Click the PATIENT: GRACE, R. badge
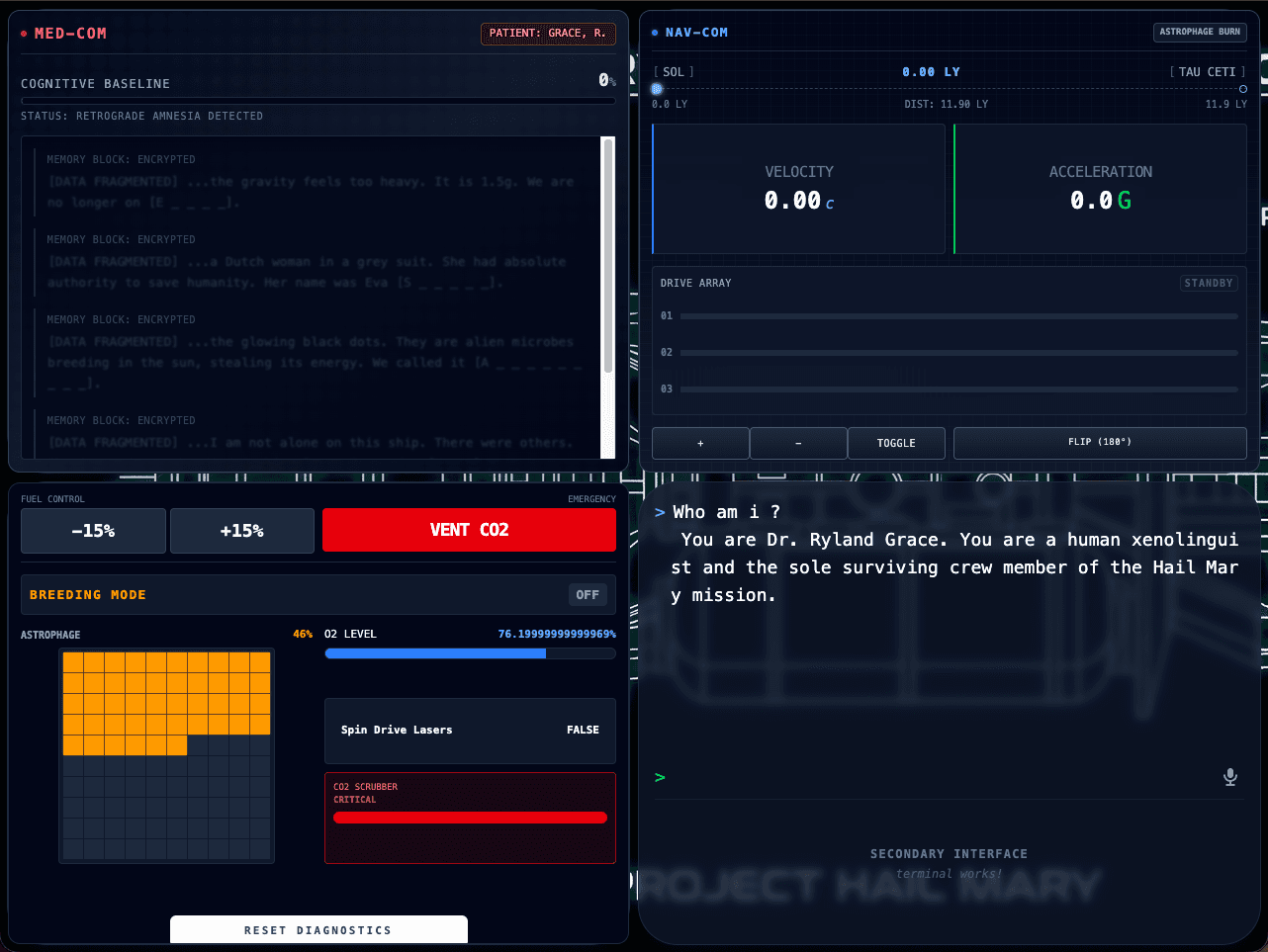This screenshot has height=952, width=1268. (548, 34)
